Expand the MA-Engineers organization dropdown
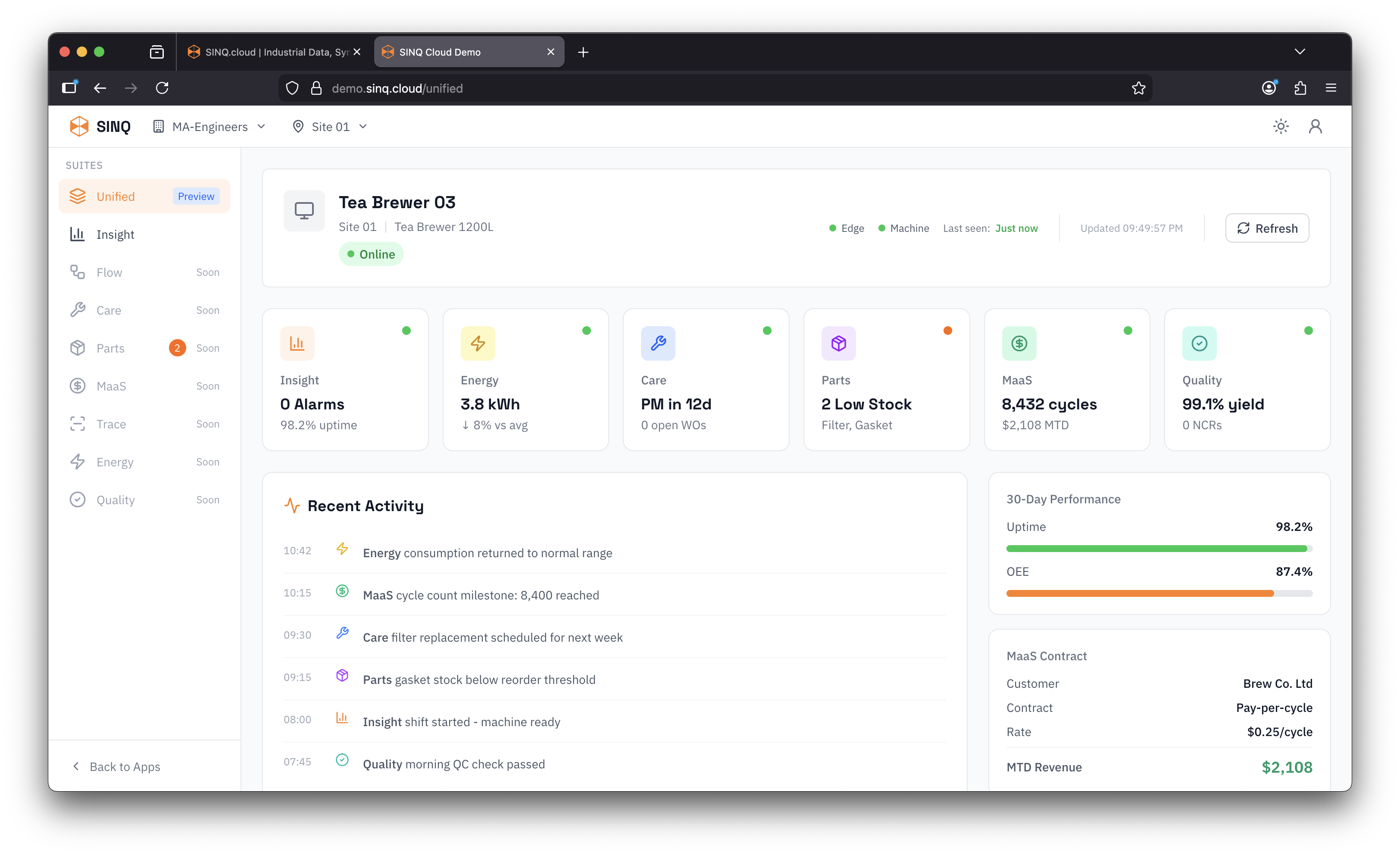 click(209, 127)
